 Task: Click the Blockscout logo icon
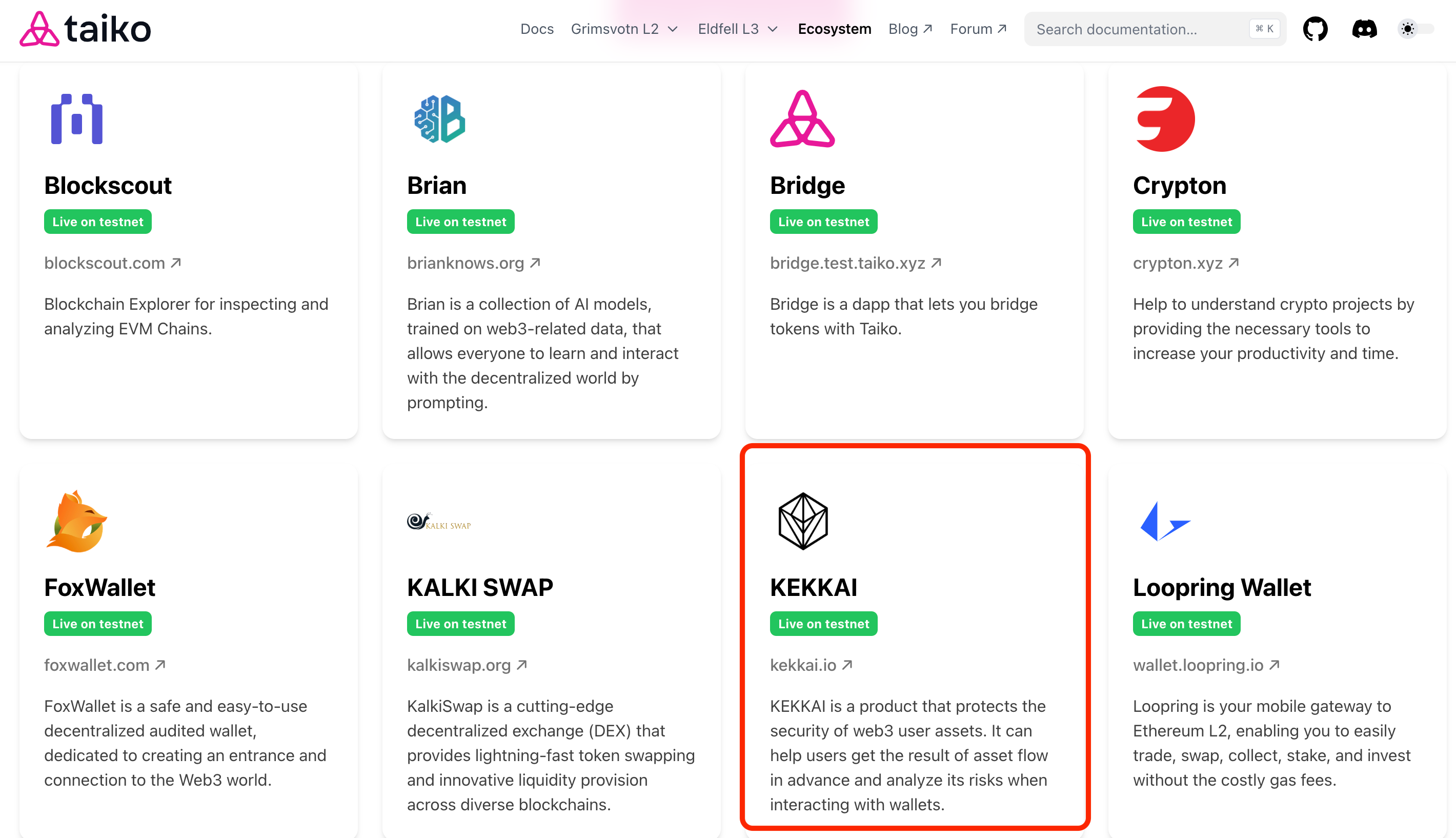click(x=76, y=119)
